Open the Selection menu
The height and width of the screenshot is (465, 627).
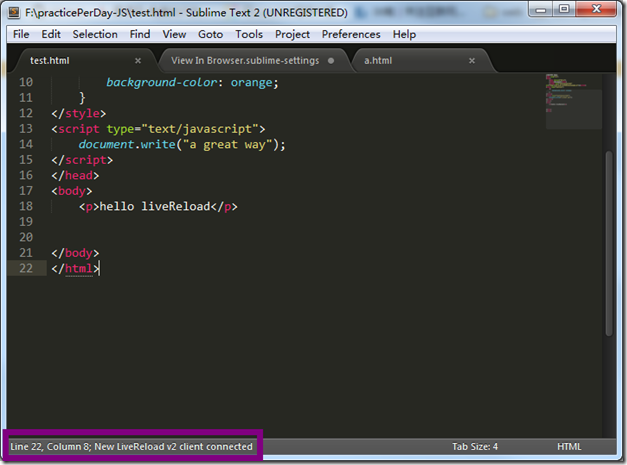[x=95, y=34]
